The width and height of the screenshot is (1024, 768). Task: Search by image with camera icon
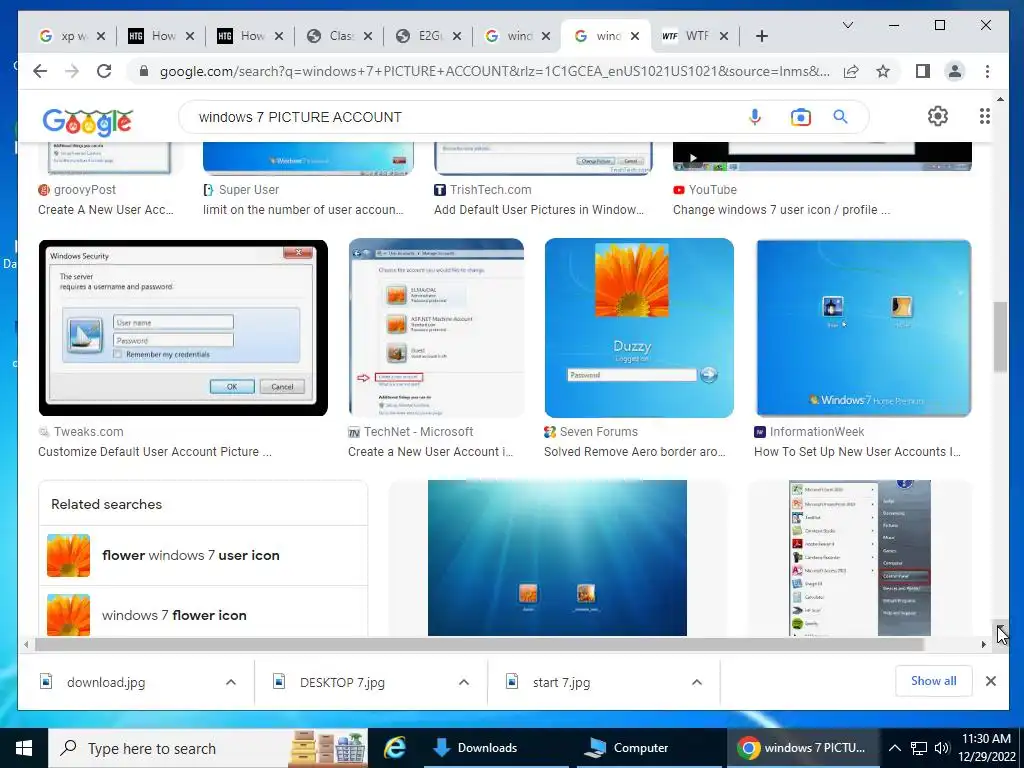click(801, 117)
